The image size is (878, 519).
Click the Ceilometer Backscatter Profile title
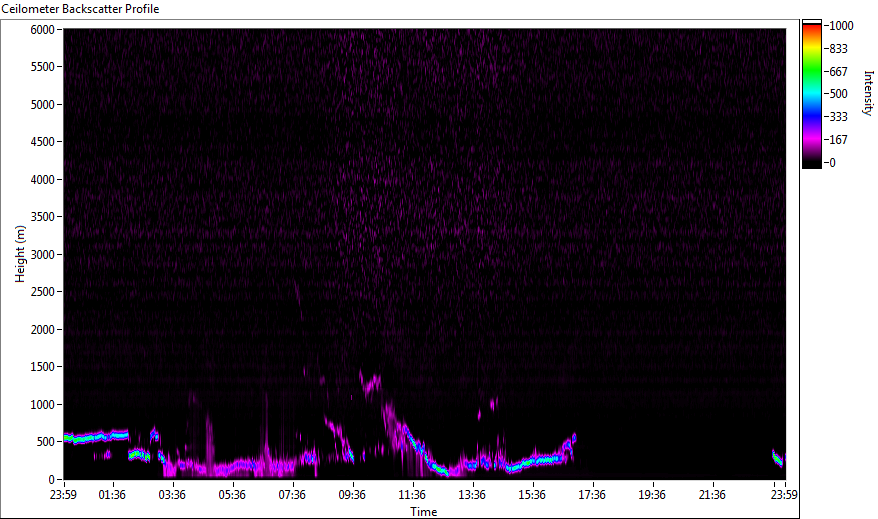coord(80,9)
